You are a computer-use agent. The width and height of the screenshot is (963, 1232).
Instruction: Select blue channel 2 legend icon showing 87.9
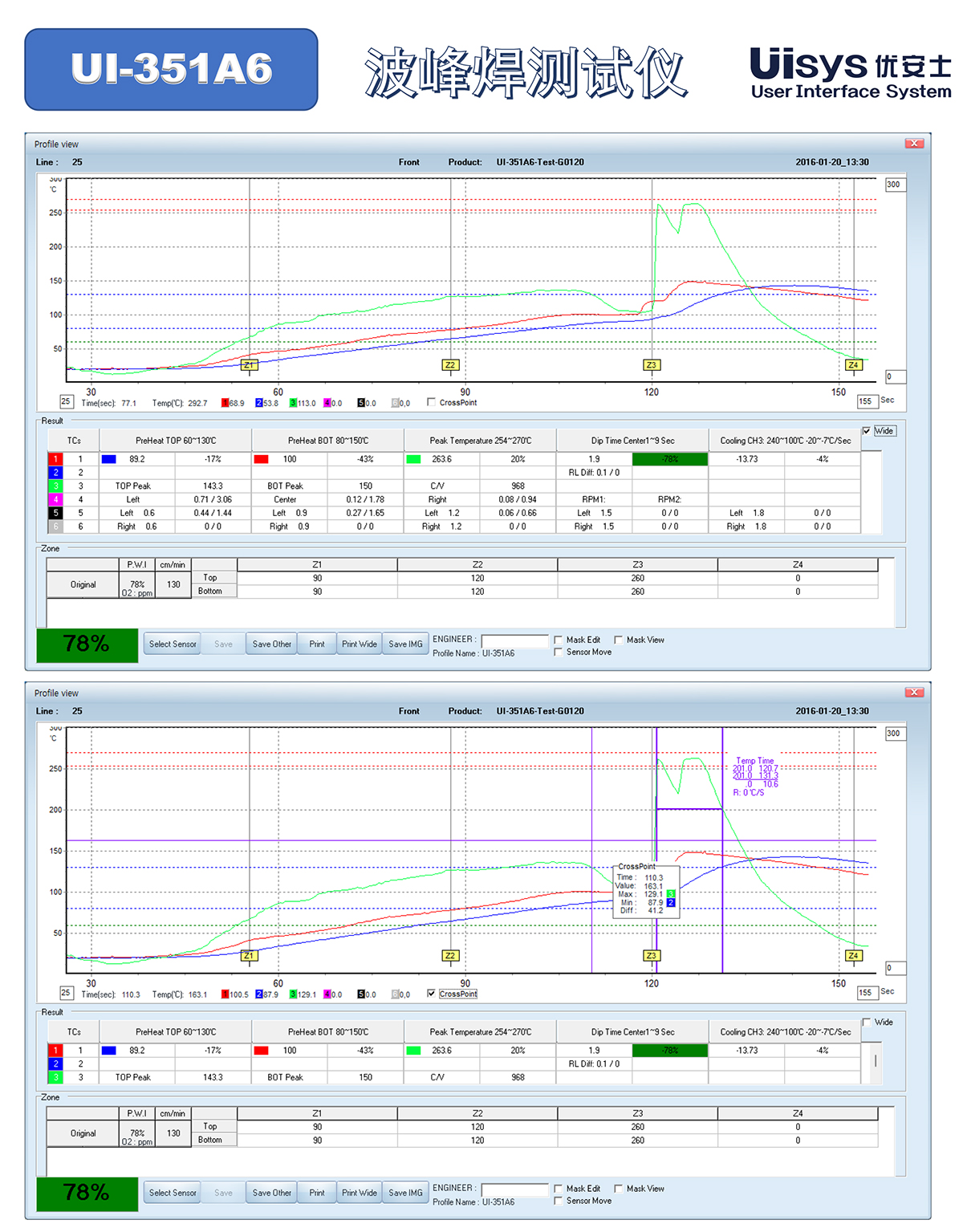259,994
